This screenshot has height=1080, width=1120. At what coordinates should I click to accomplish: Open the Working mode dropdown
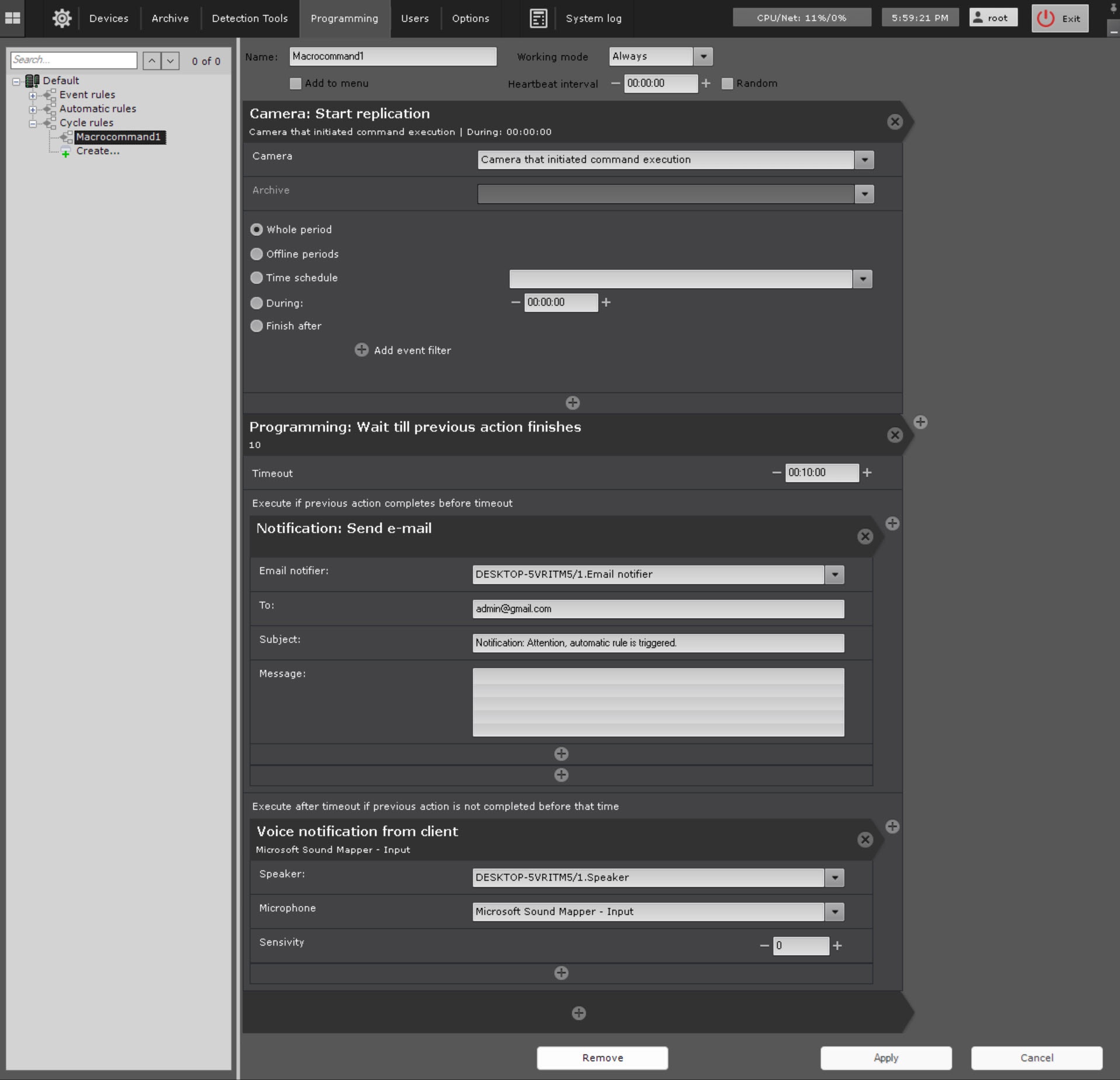pos(703,57)
